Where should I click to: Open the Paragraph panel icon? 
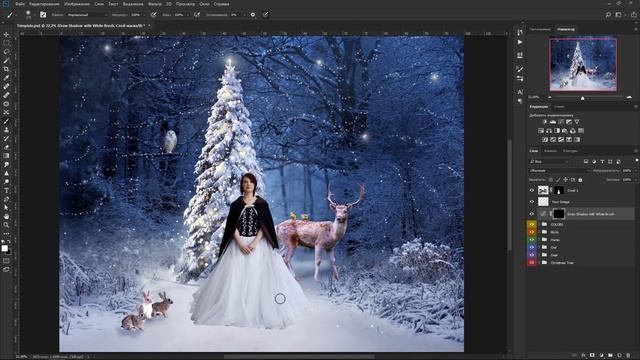[x=520, y=101]
